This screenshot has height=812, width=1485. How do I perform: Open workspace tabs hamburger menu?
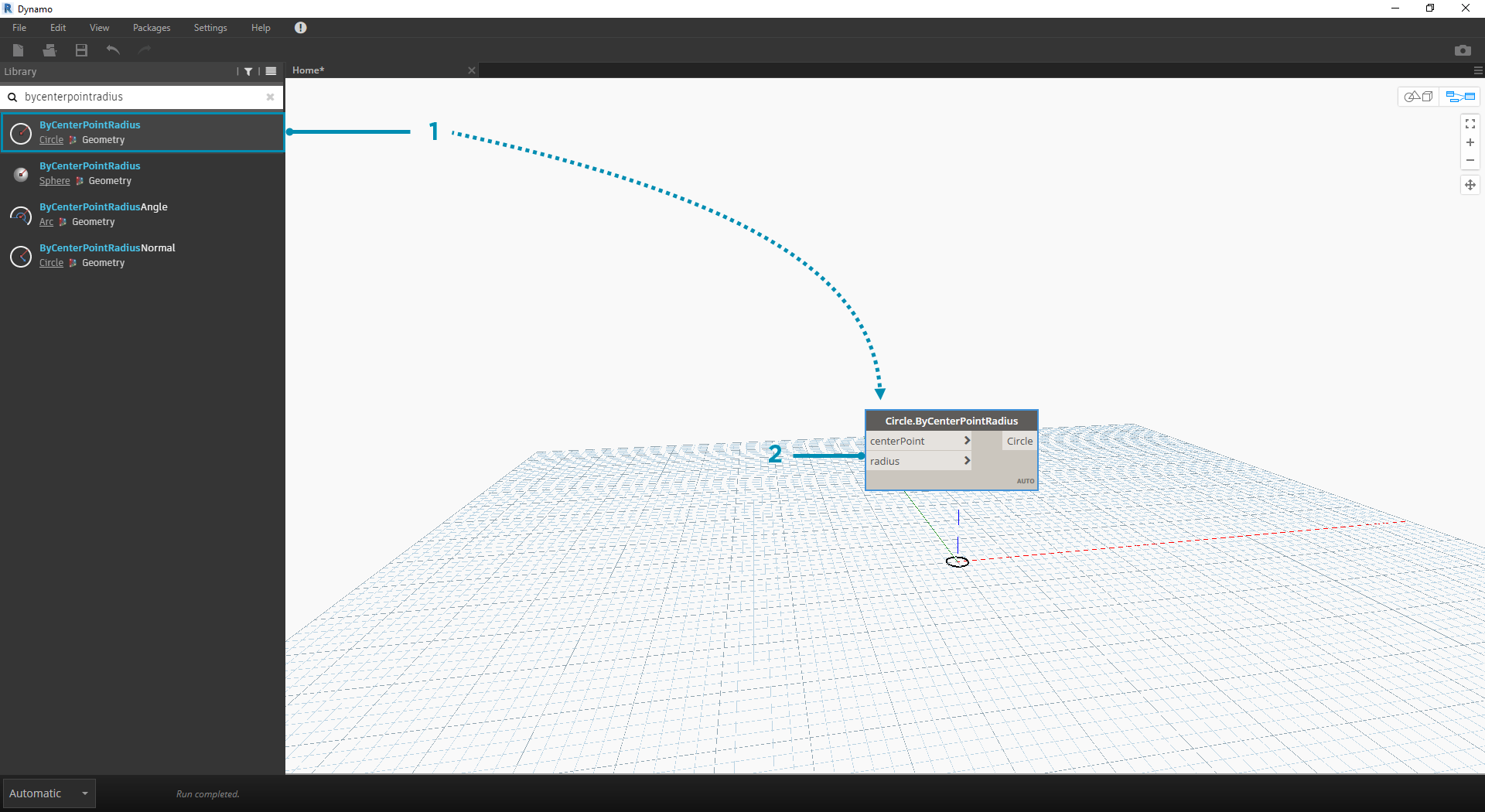click(x=1478, y=70)
